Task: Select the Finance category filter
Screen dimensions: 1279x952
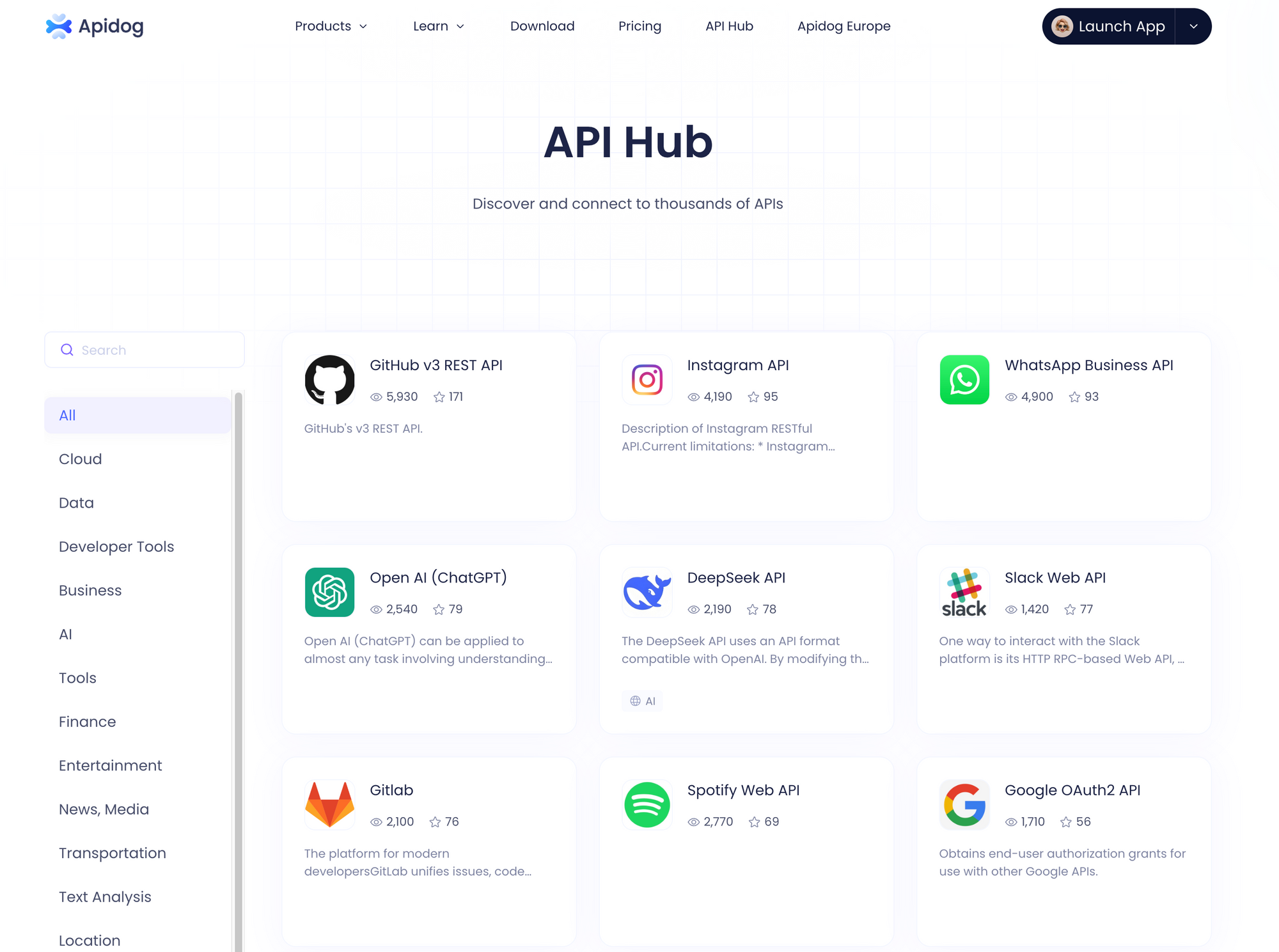Action: tap(87, 721)
